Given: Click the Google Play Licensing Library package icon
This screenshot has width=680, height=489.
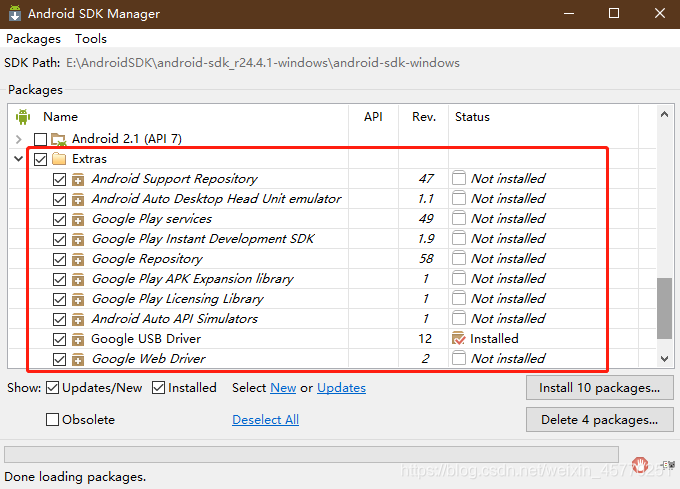Looking at the screenshot, I should coord(78,299).
